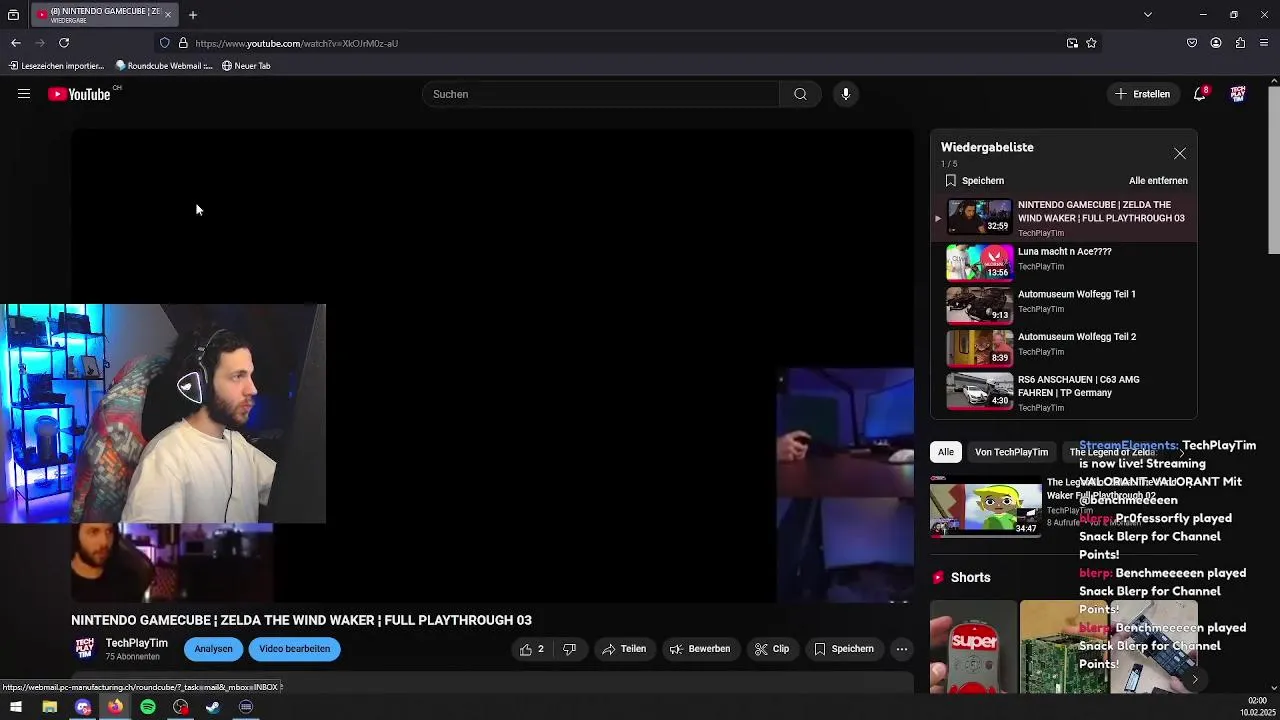Open Firefox extensions puzzle icon
This screenshot has height=720, width=1280.
(1240, 43)
